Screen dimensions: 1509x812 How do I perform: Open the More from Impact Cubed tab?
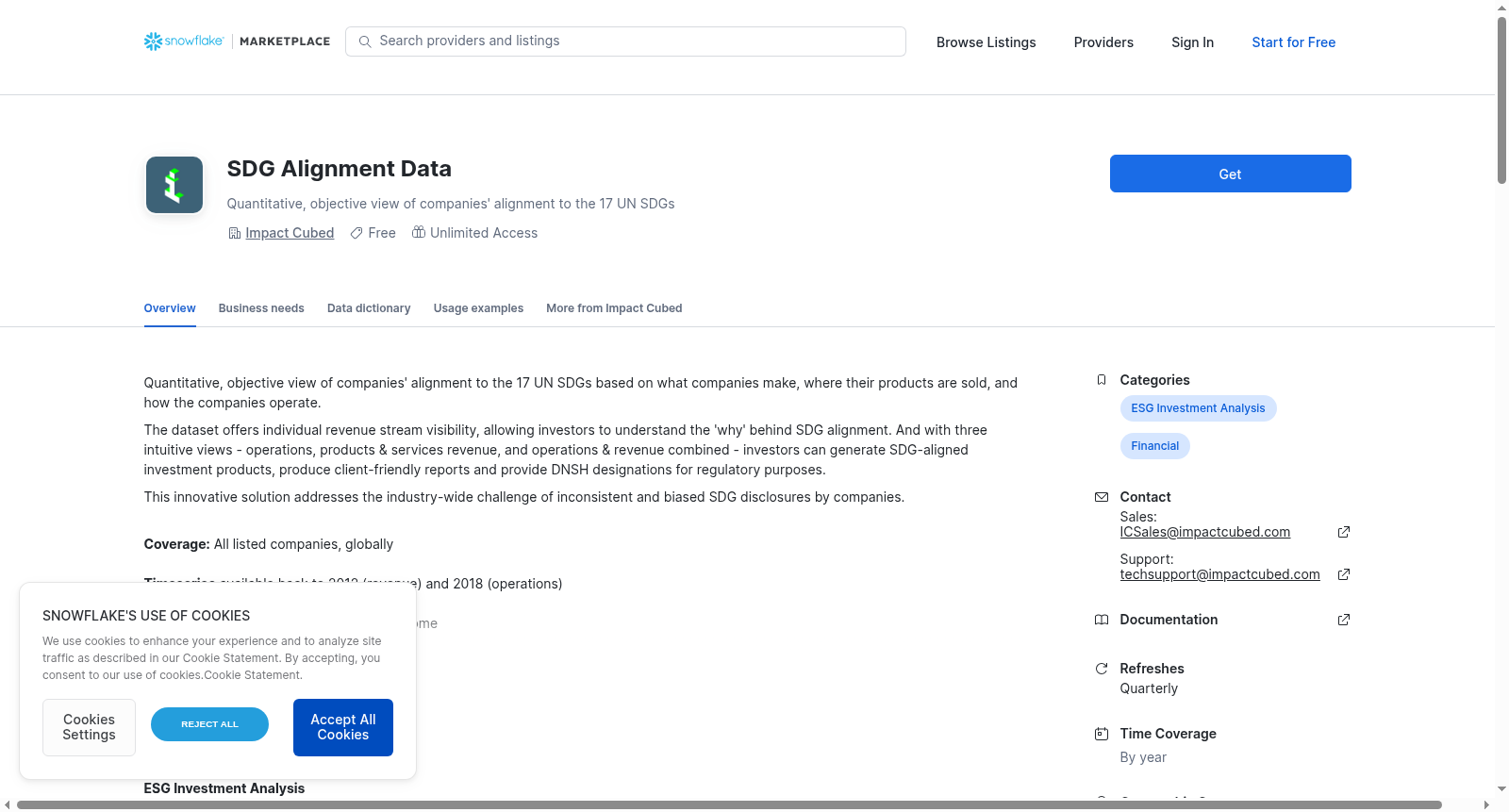[x=614, y=308]
